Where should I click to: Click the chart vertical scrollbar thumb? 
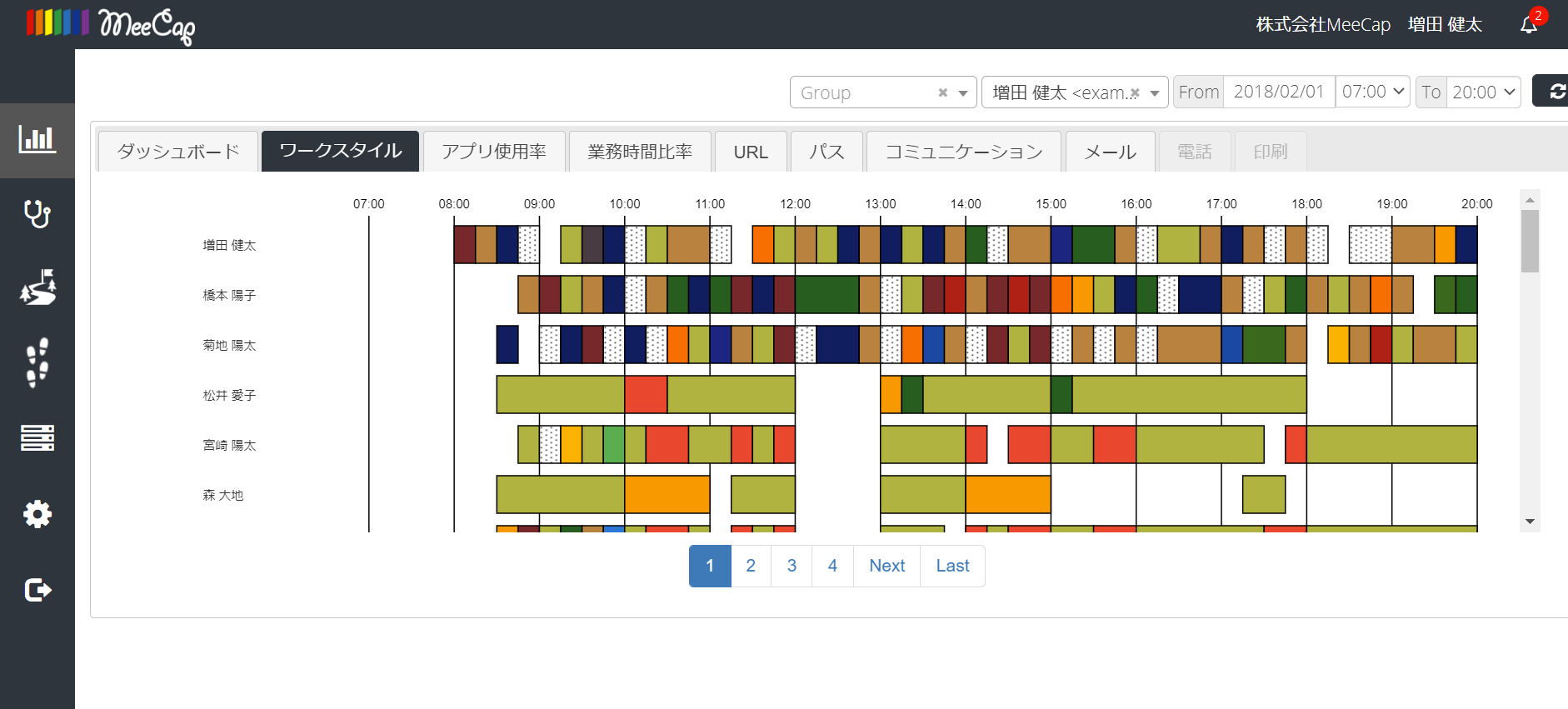[x=1530, y=241]
